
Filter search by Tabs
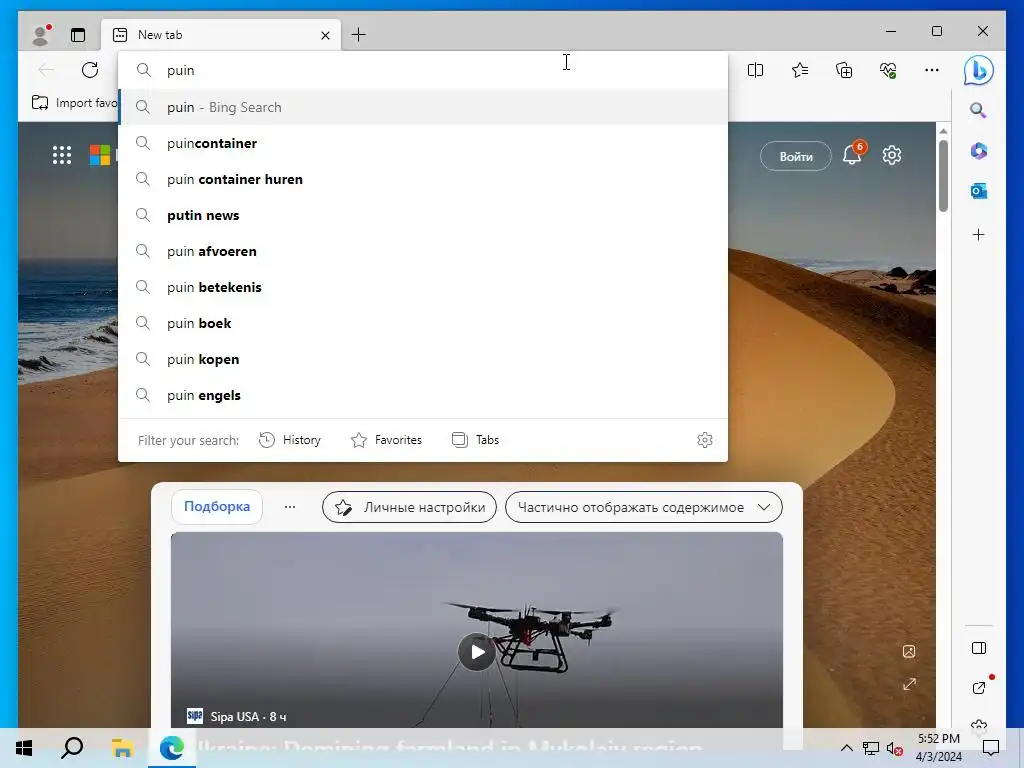[x=475, y=440]
